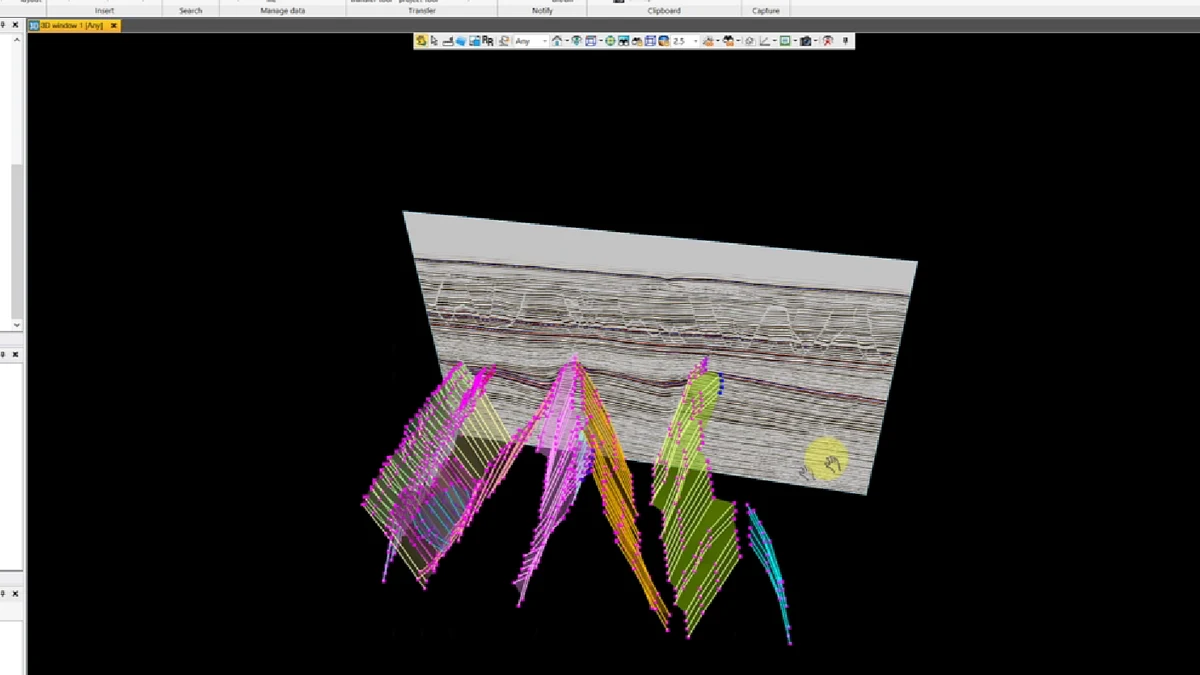Click the blue and orange sphere icon
Viewport: 1200px width, 675px height.
663,41
